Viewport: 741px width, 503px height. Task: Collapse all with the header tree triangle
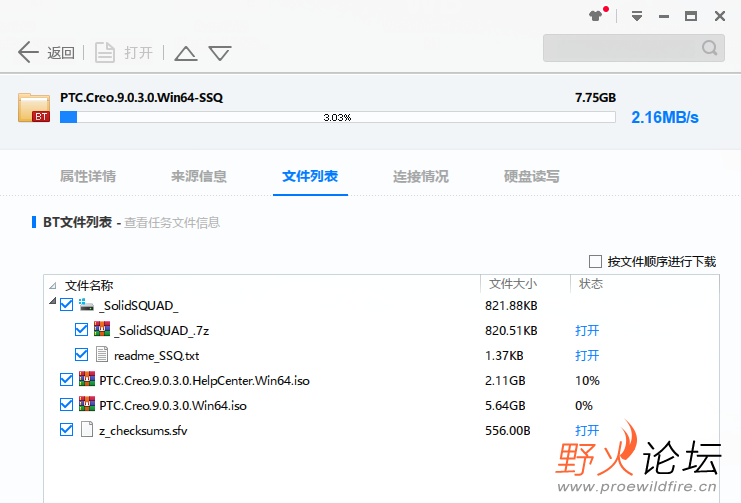coord(53,286)
